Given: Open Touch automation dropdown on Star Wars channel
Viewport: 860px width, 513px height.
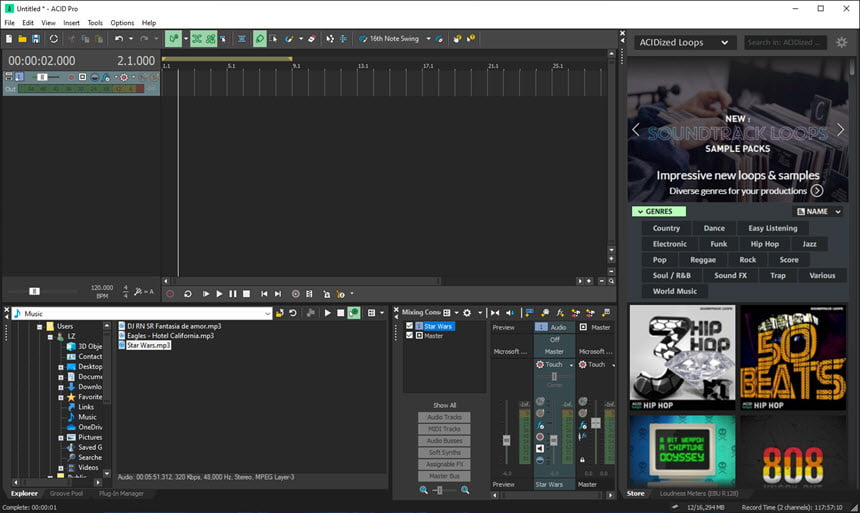Looking at the screenshot, I should 571,365.
